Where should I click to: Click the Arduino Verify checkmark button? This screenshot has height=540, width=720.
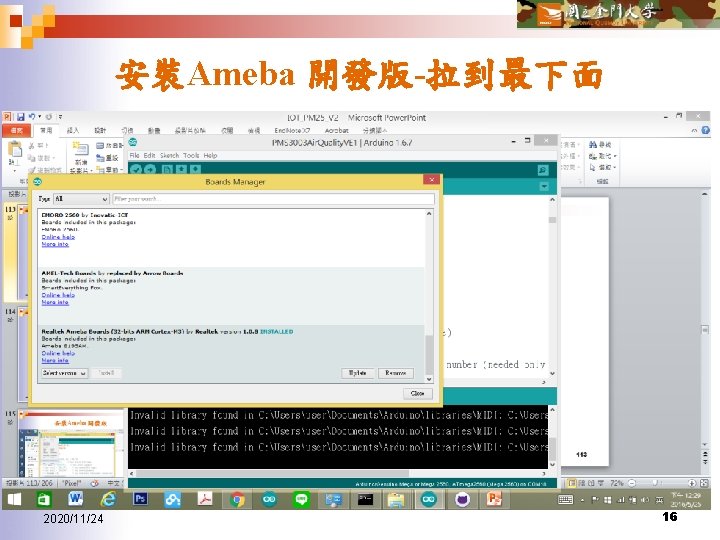click(135, 169)
